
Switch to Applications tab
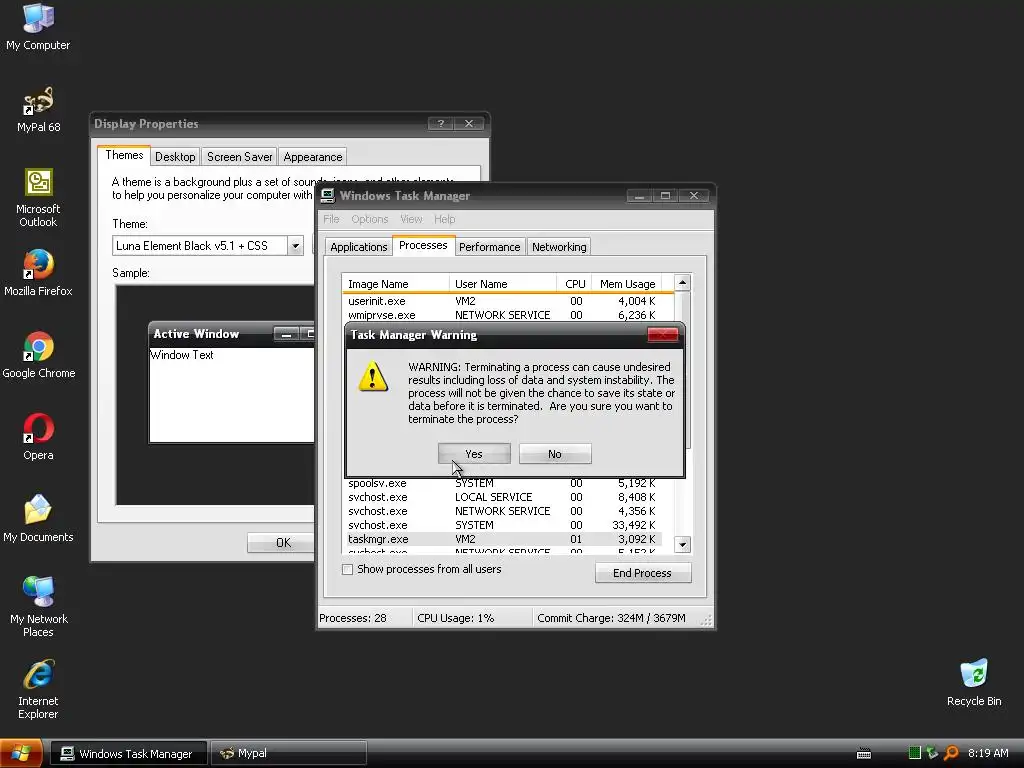tap(359, 247)
